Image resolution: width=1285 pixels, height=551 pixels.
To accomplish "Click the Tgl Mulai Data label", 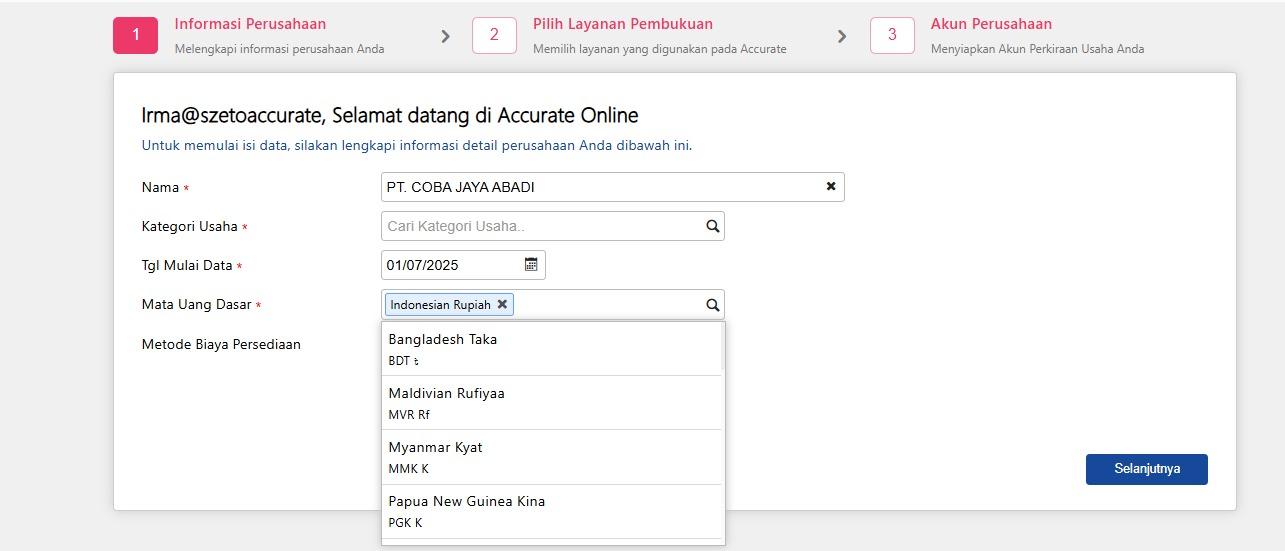I will tap(187, 265).
